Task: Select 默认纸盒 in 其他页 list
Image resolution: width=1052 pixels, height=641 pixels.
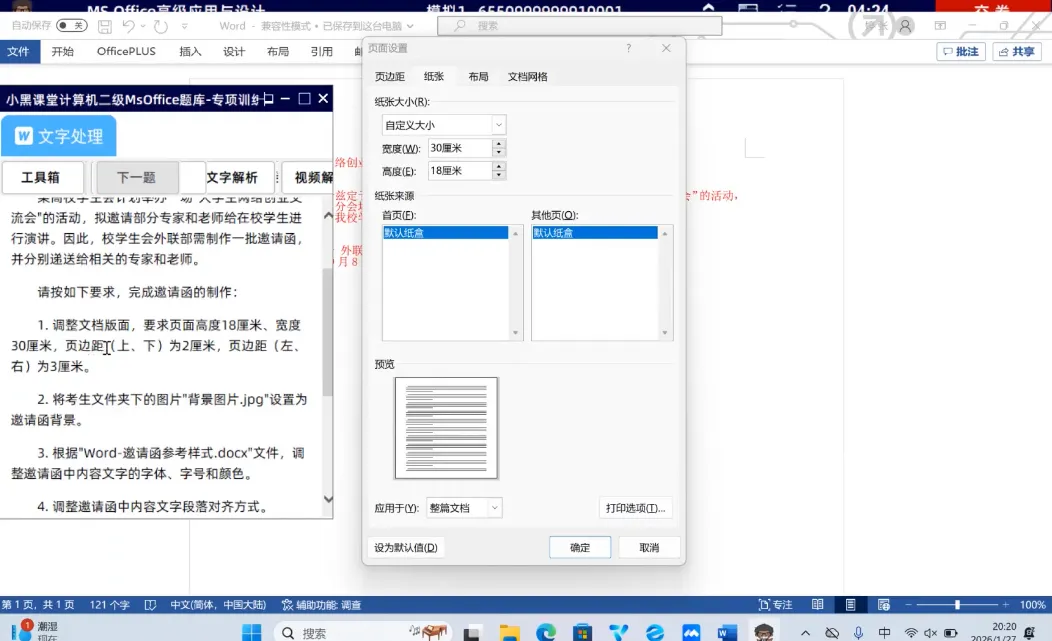Action: coord(594,233)
